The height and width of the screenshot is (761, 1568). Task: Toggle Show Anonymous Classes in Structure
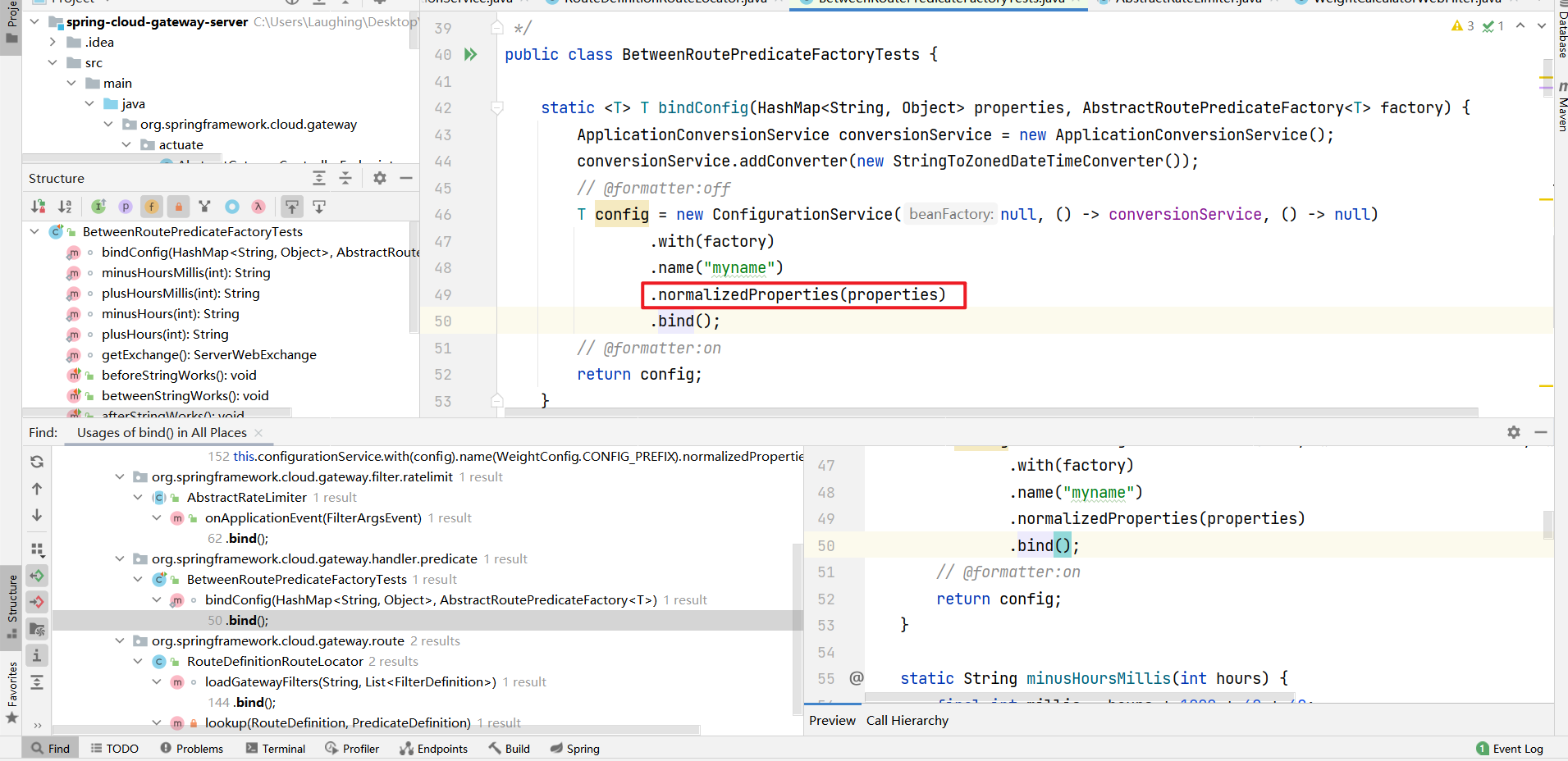click(232, 207)
